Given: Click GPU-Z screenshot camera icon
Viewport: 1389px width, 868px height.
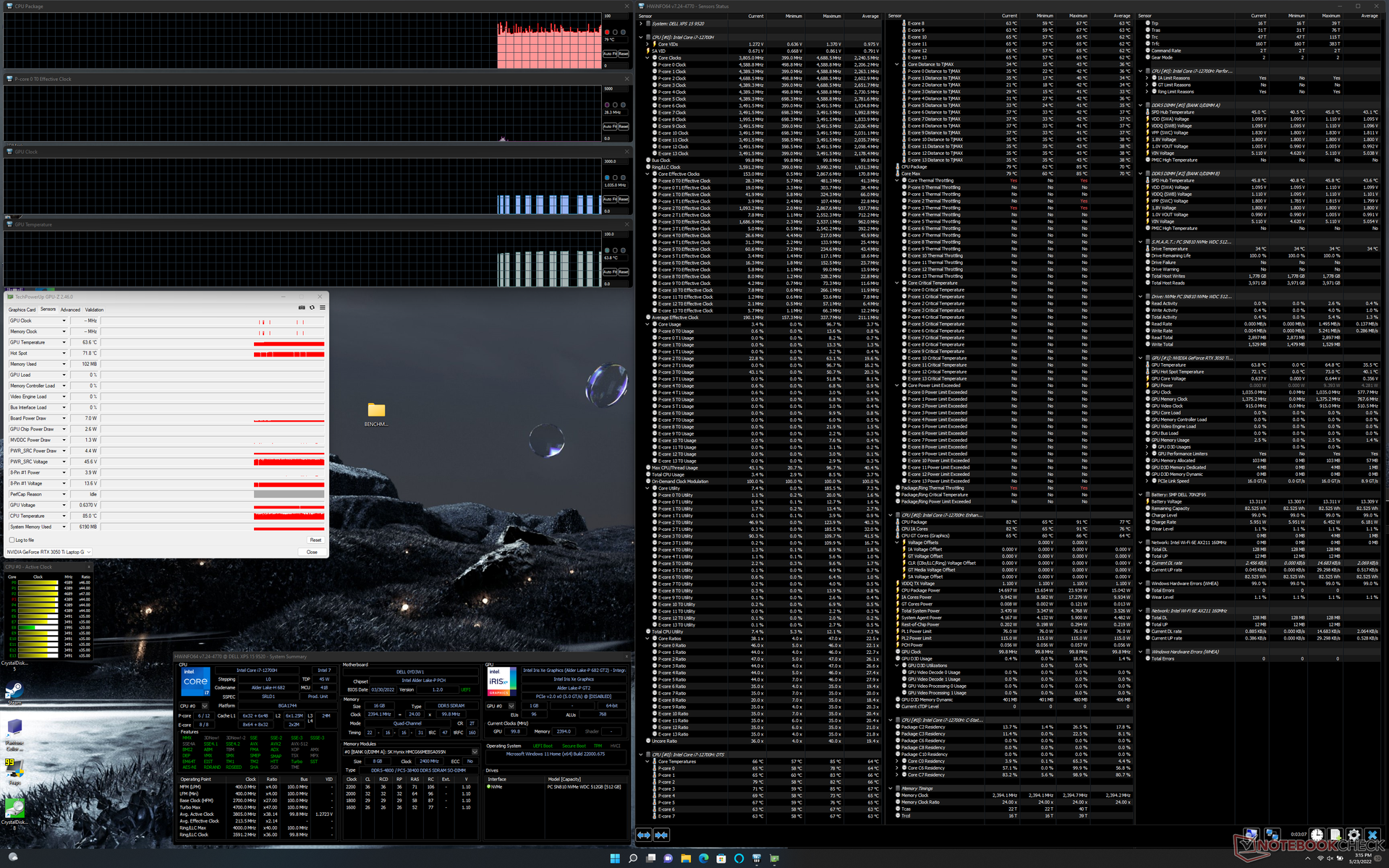Looking at the screenshot, I should point(302,307).
